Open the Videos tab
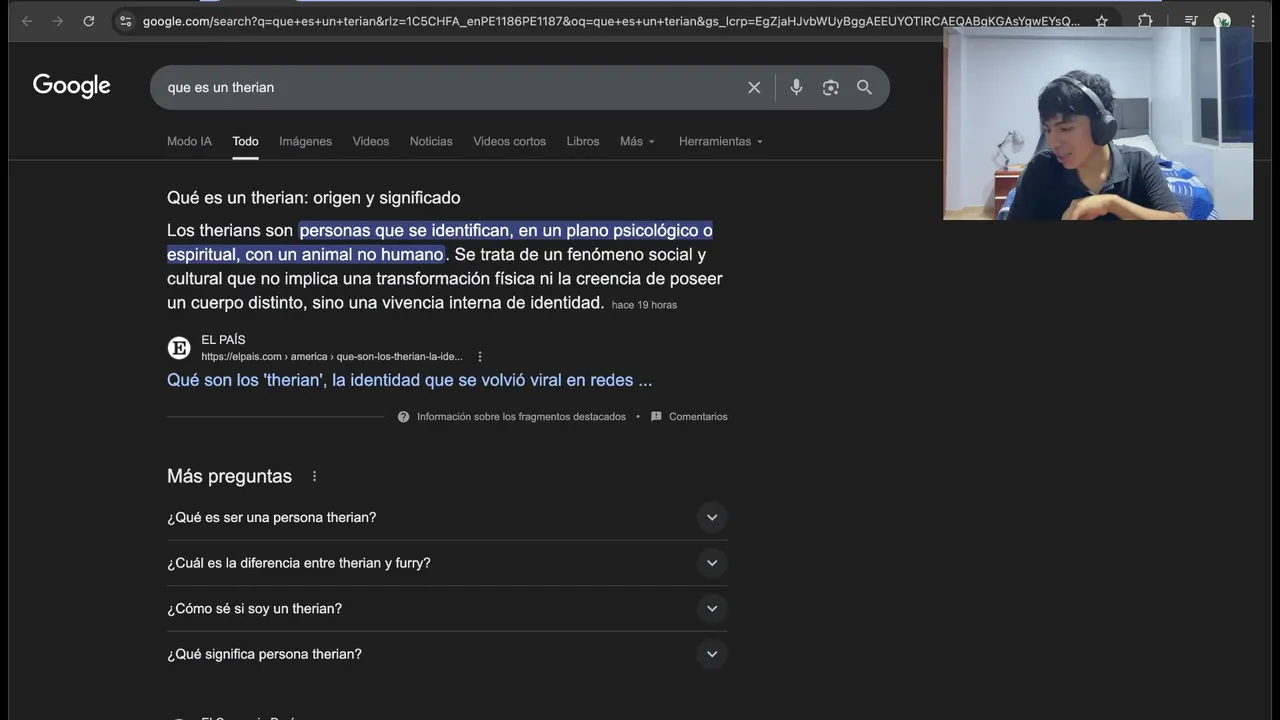1280x720 pixels. coord(370,141)
